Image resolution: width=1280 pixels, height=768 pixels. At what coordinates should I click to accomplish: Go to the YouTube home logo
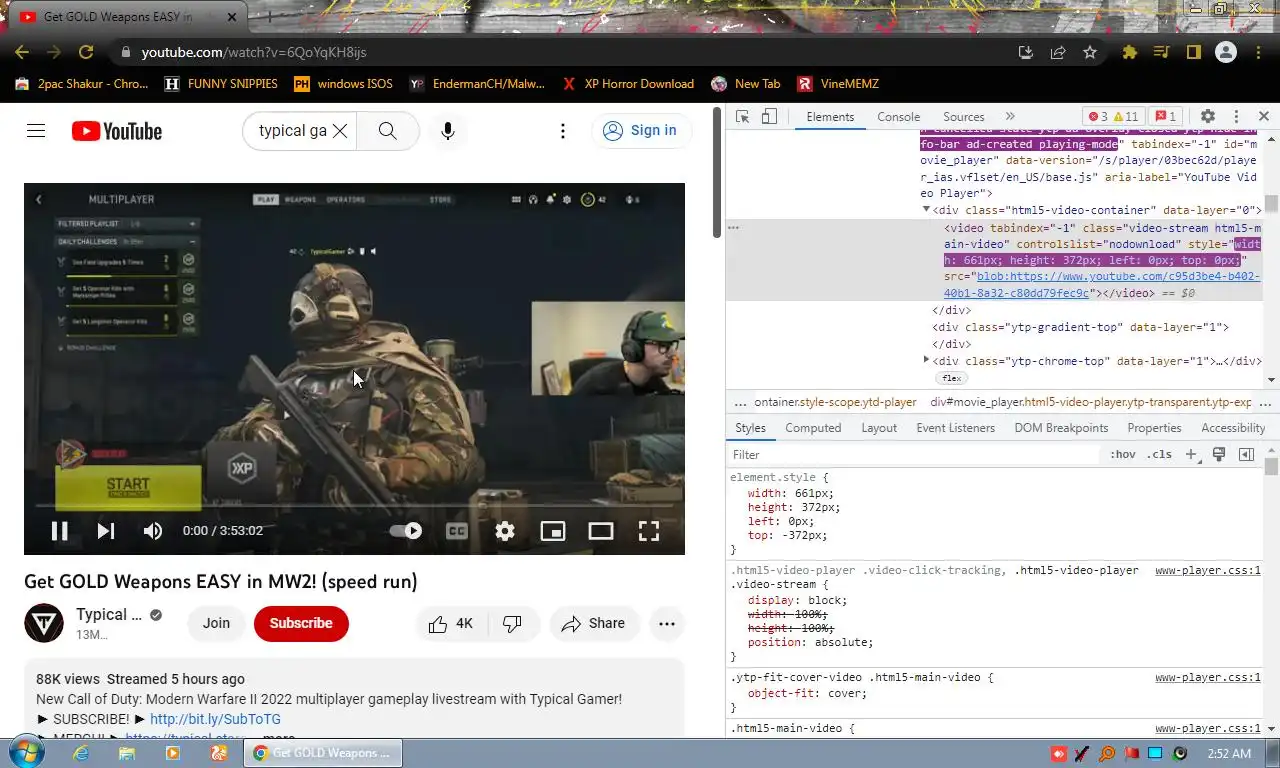pos(117,131)
